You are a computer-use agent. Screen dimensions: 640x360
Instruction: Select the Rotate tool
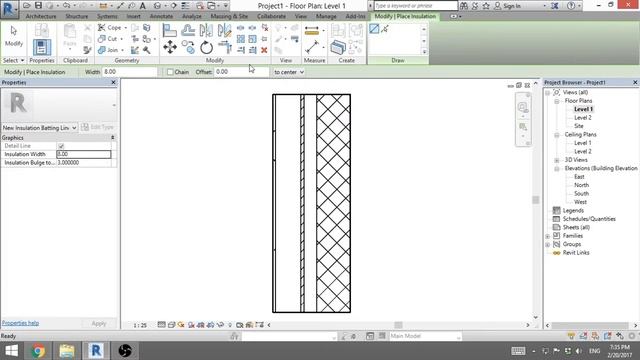[x=206, y=47]
